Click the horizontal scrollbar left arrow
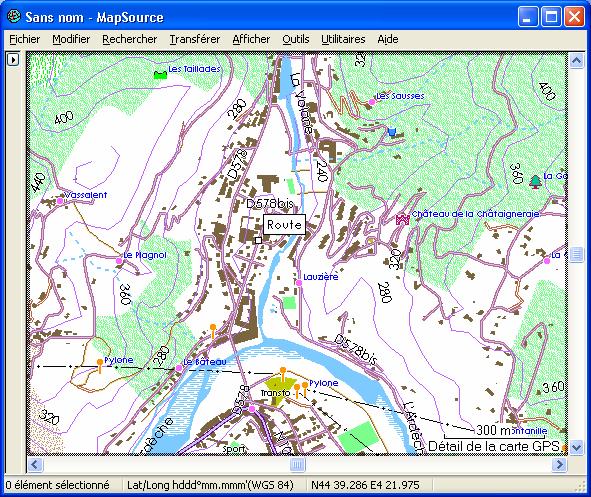 click(35, 465)
